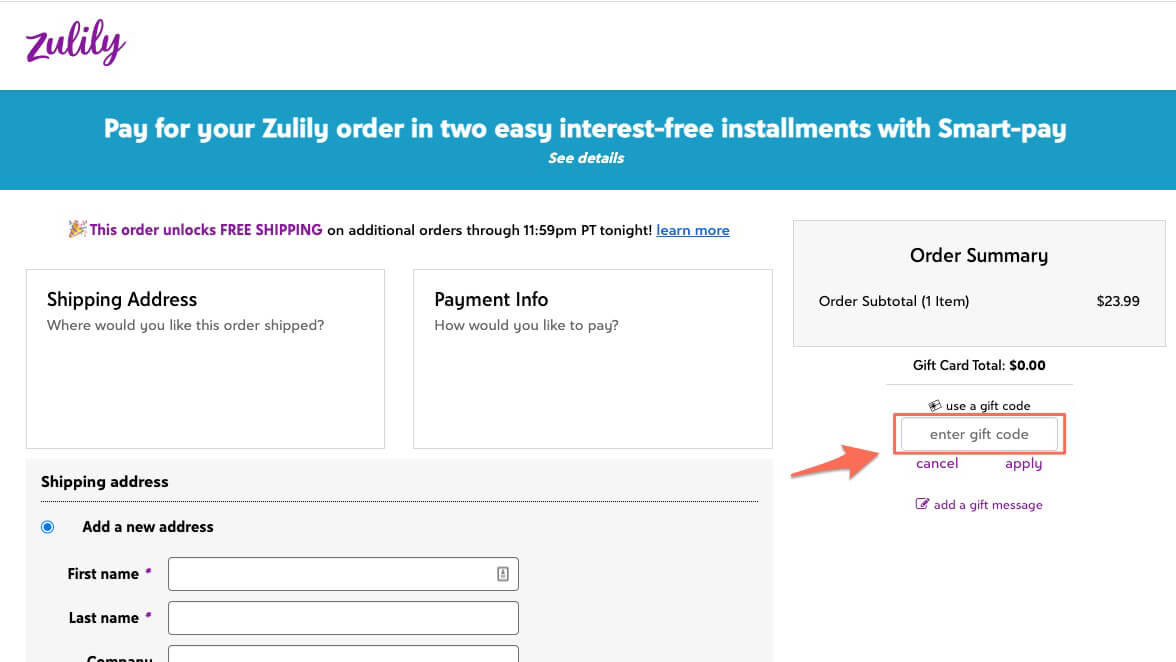Click the gift tag icon above the gift code field
This screenshot has width=1176, height=662.
tap(935, 406)
